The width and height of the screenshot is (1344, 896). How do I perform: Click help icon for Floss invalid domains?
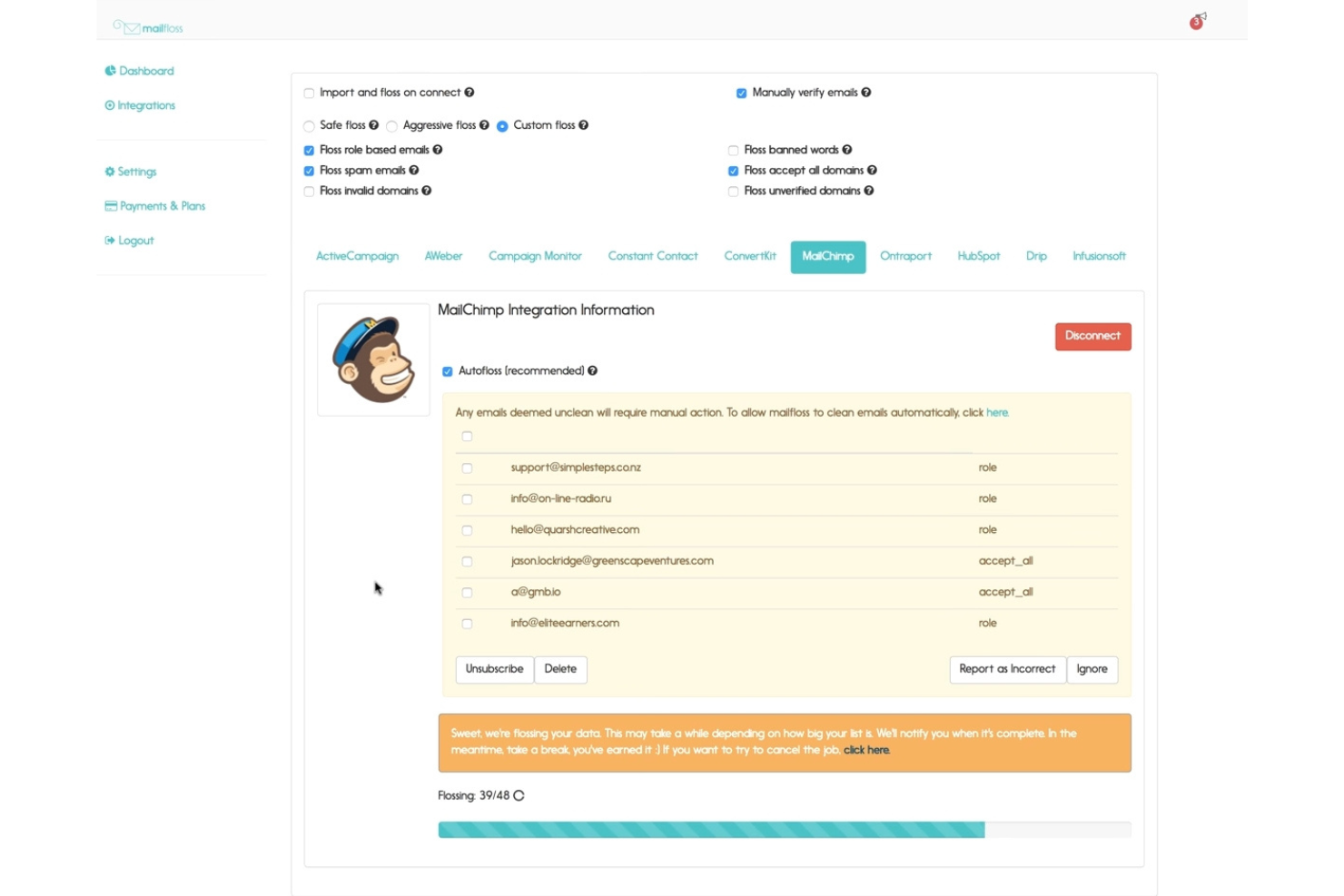427,191
